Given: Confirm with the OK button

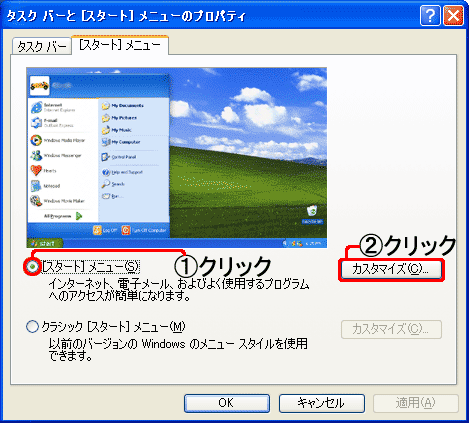Looking at the screenshot, I should [227, 403].
